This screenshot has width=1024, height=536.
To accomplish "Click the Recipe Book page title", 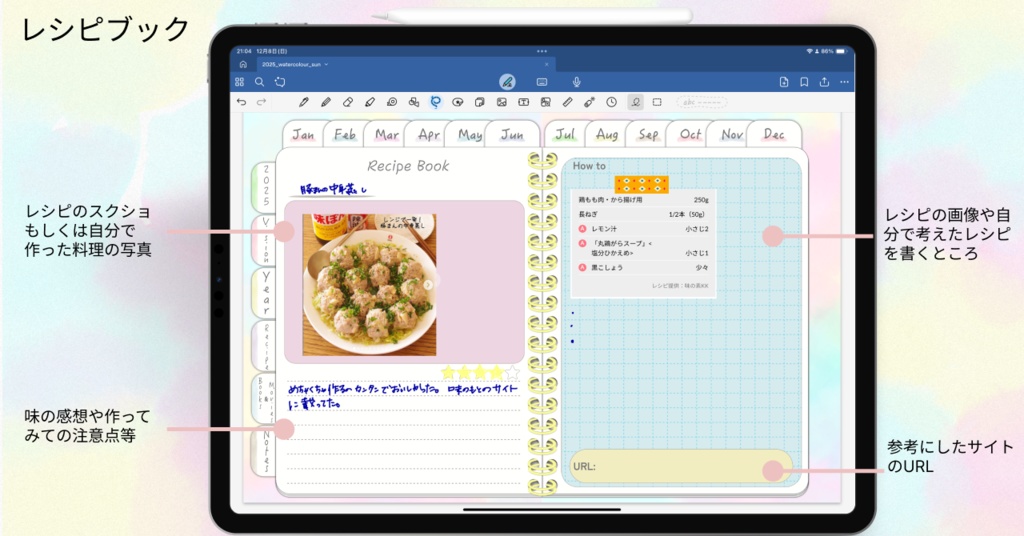I will (x=408, y=166).
